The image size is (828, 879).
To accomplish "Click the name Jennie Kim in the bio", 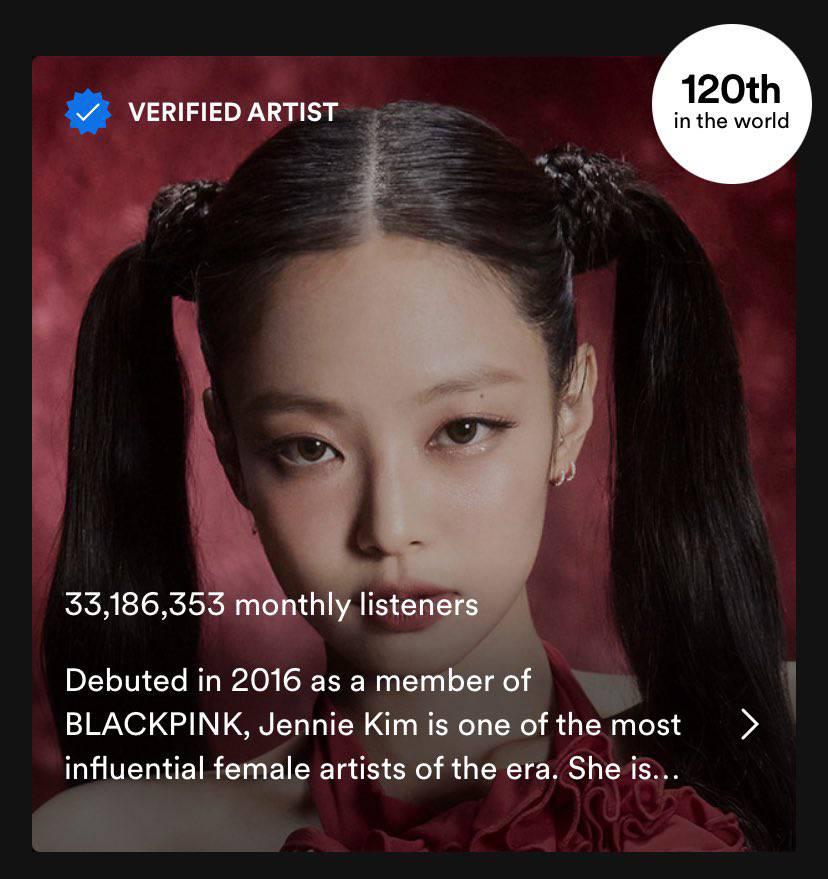I will (339, 725).
